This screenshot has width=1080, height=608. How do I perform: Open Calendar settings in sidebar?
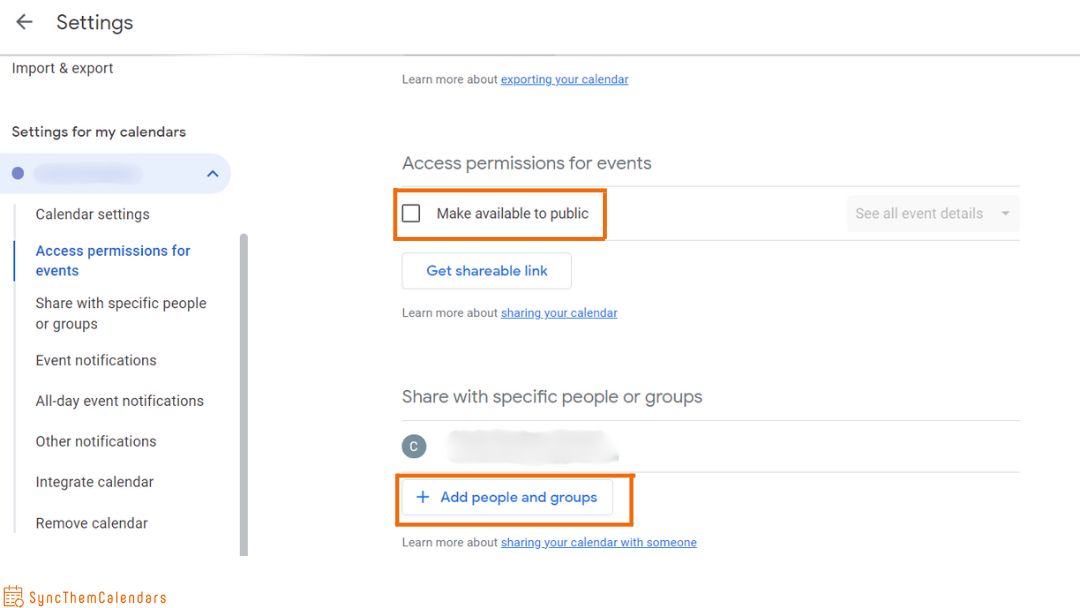pyautogui.click(x=92, y=214)
